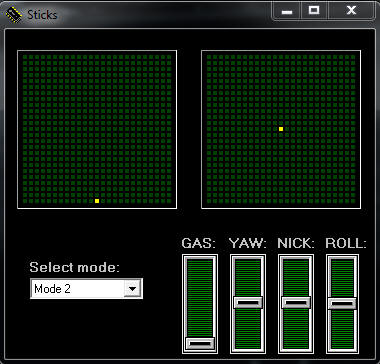This screenshot has height=364, width=380.
Task: Open the Select mode dropdown arrow
Action: (132, 289)
